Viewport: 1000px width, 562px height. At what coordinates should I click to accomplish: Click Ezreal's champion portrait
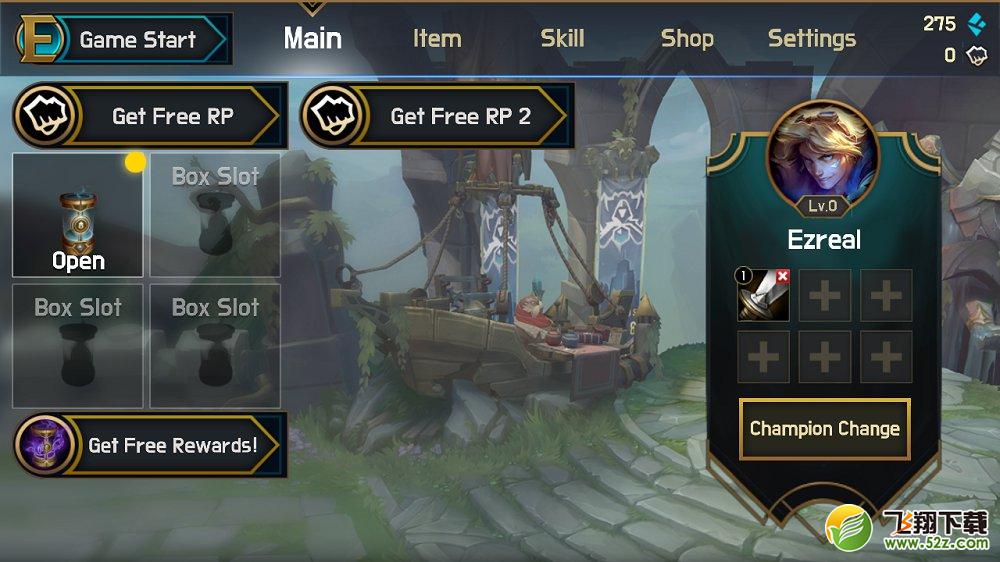(823, 155)
